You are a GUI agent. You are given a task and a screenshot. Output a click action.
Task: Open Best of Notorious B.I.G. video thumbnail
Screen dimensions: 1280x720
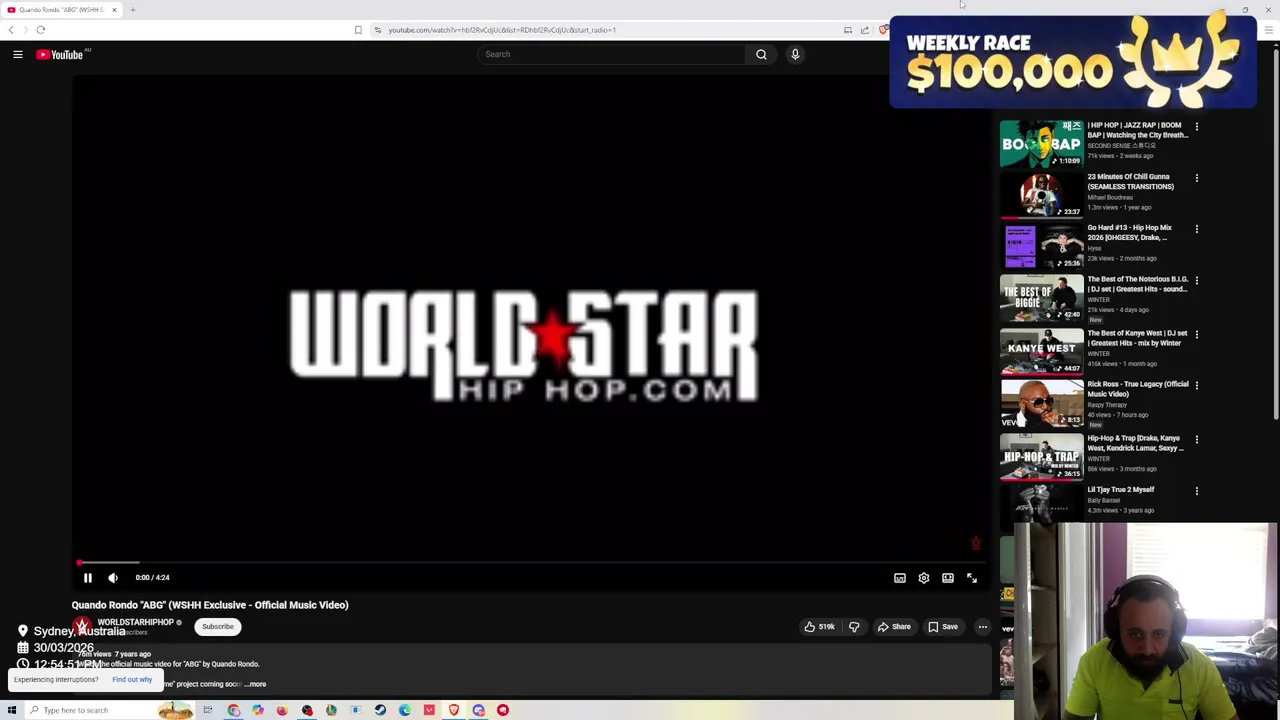tap(1041, 298)
